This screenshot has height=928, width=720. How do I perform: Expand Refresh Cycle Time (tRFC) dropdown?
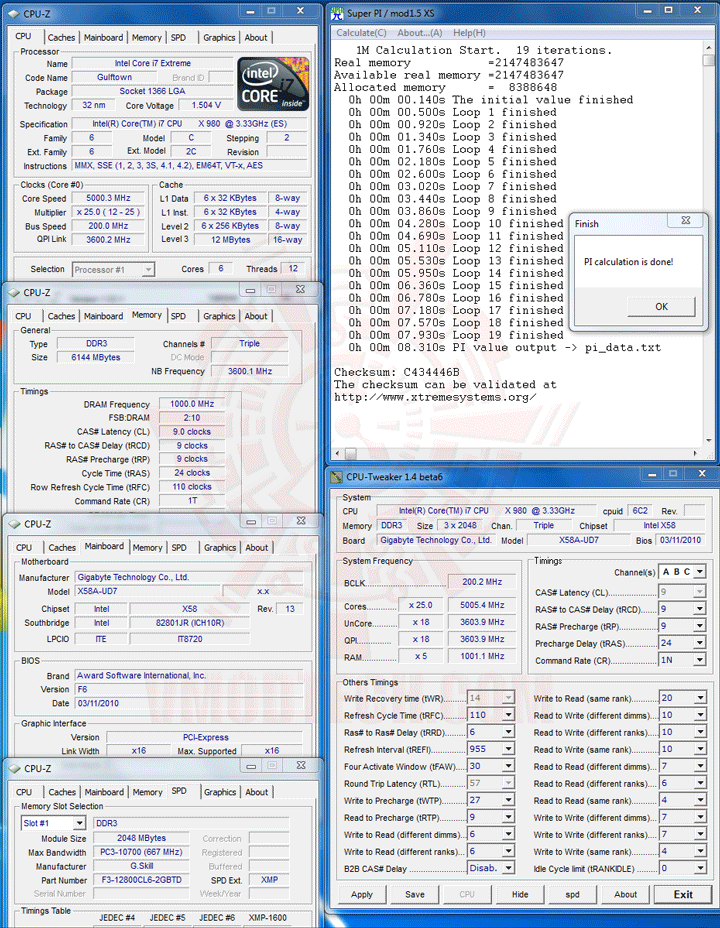(x=508, y=715)
